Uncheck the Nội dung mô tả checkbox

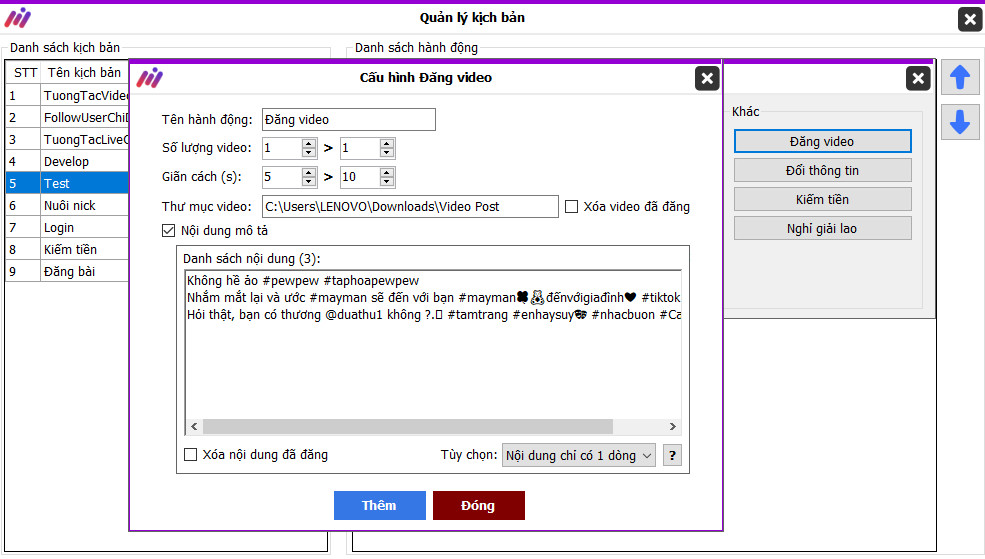(169, 231)
